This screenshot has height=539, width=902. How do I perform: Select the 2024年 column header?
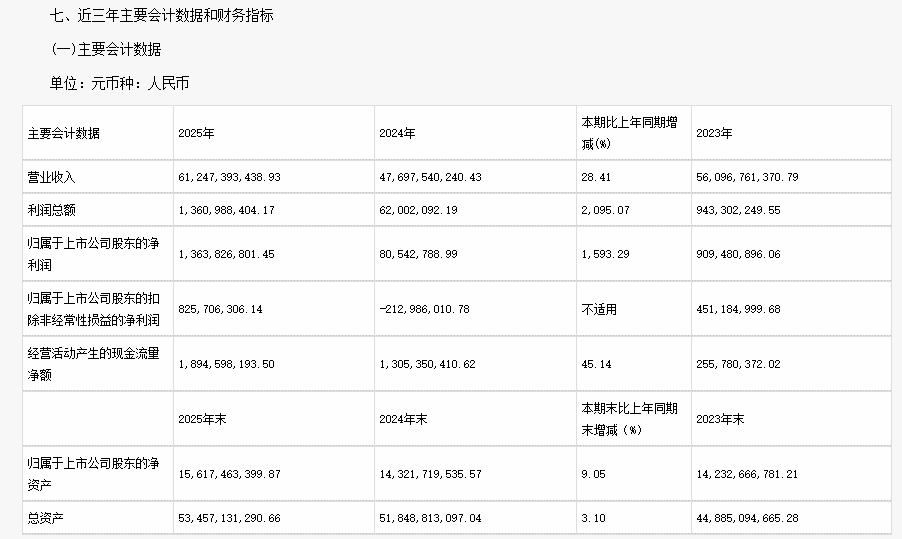tap(397, 133)
